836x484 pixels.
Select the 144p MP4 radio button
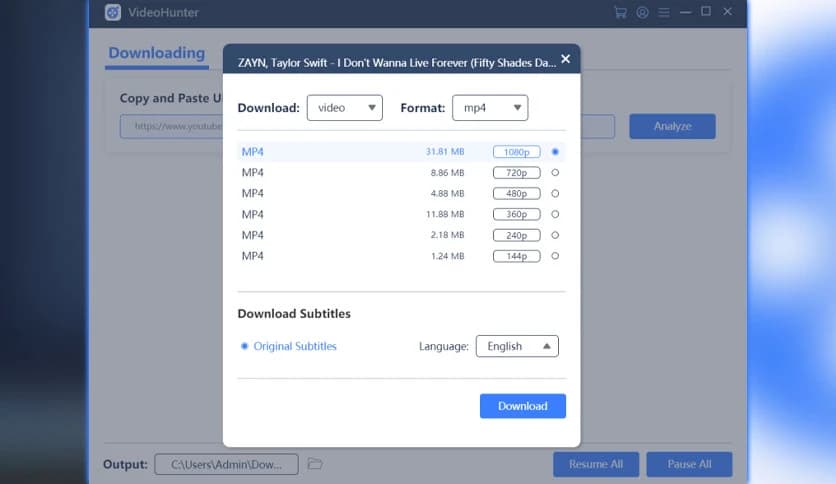[x=555, y=256]
